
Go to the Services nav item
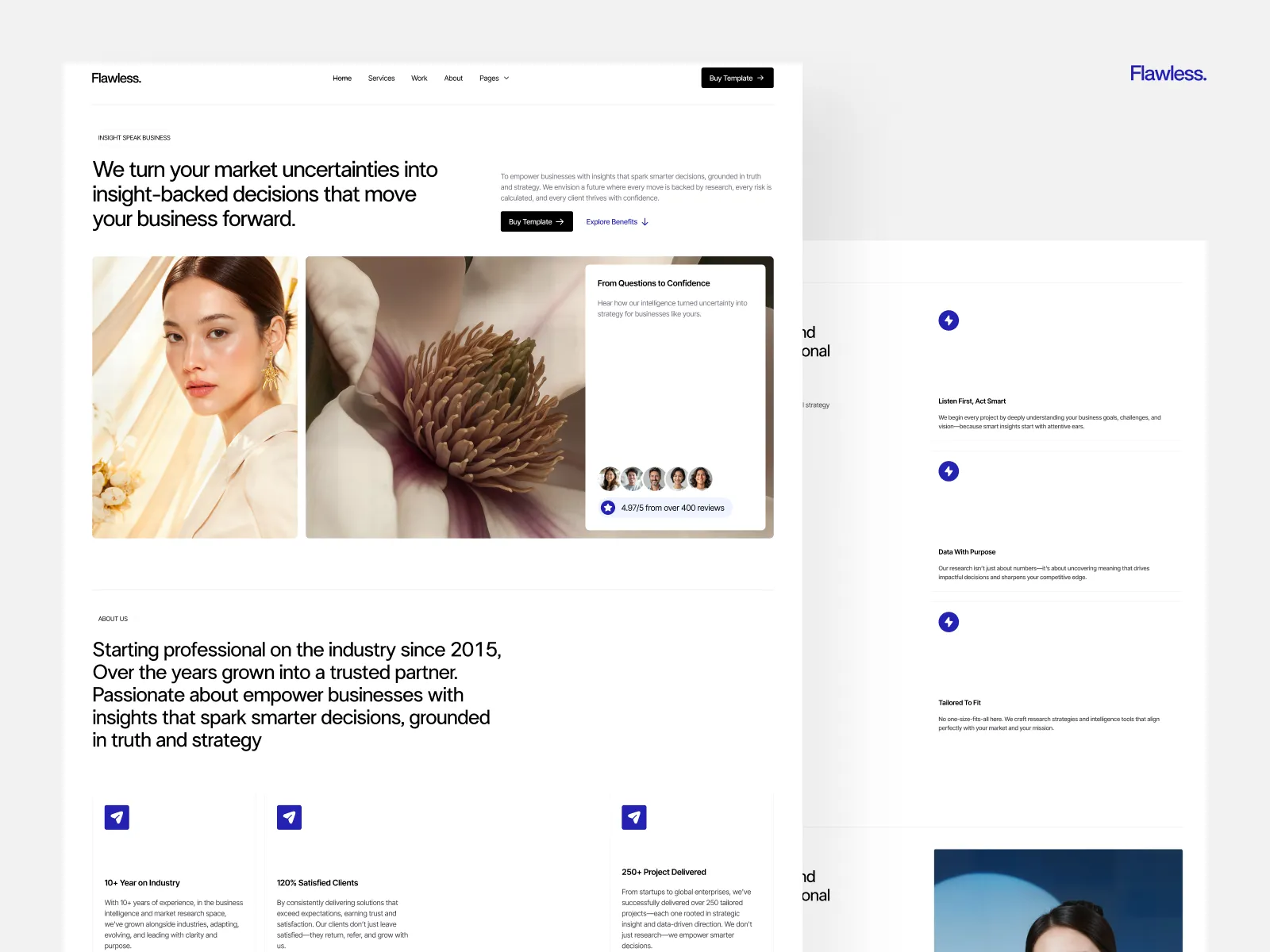[x=381, y=78]
